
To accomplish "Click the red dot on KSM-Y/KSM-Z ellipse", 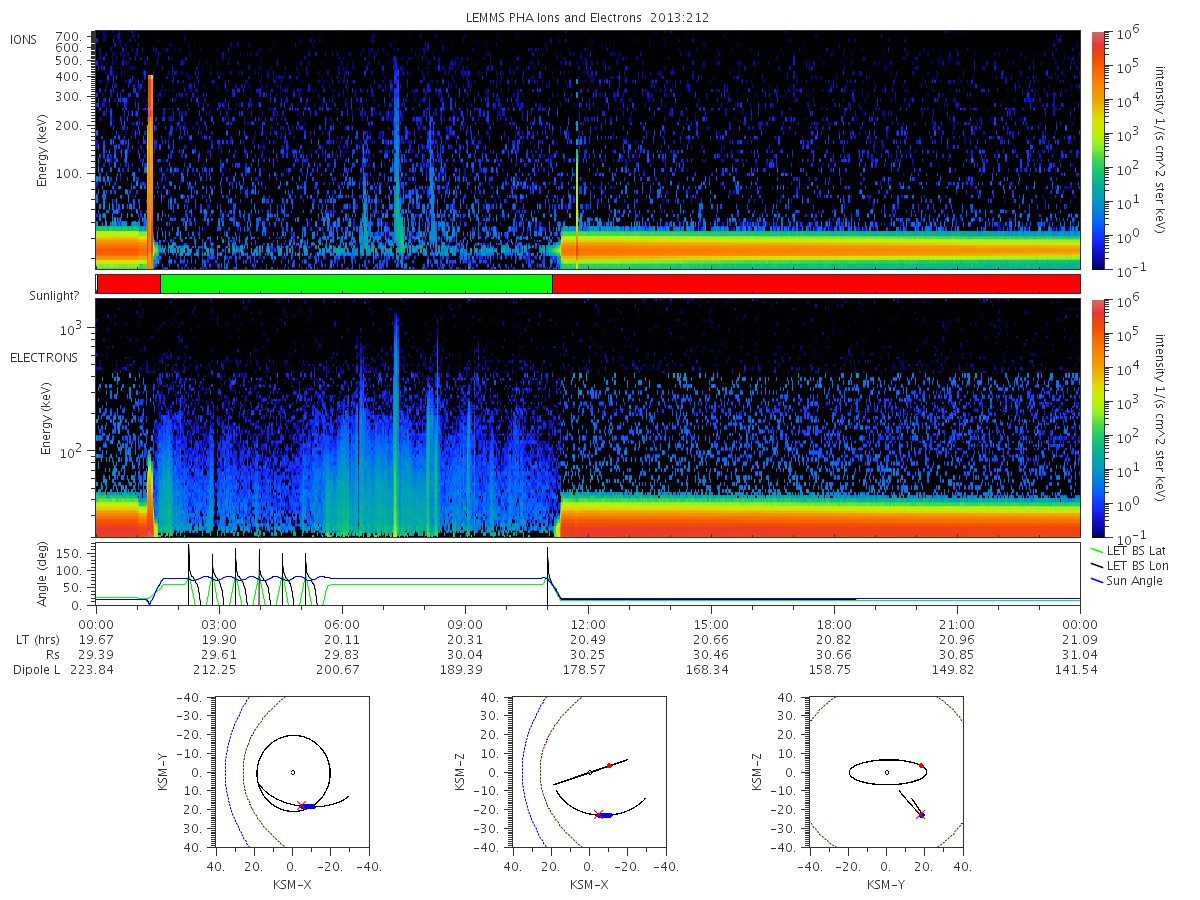I will [x=922, y=765].
